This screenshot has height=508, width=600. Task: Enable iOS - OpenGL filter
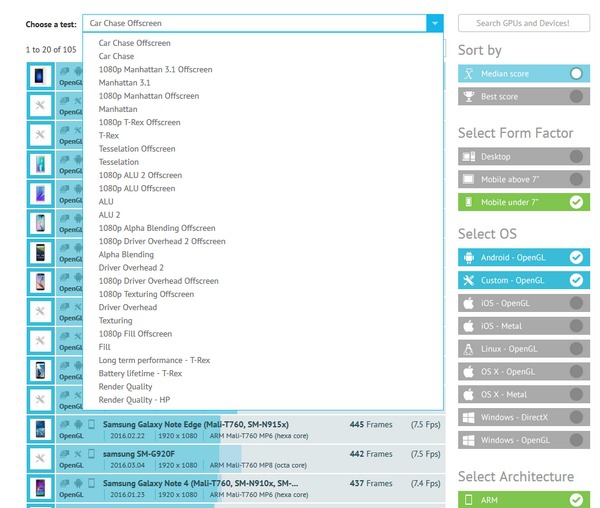pyautogui.click(x=523, y=303)
